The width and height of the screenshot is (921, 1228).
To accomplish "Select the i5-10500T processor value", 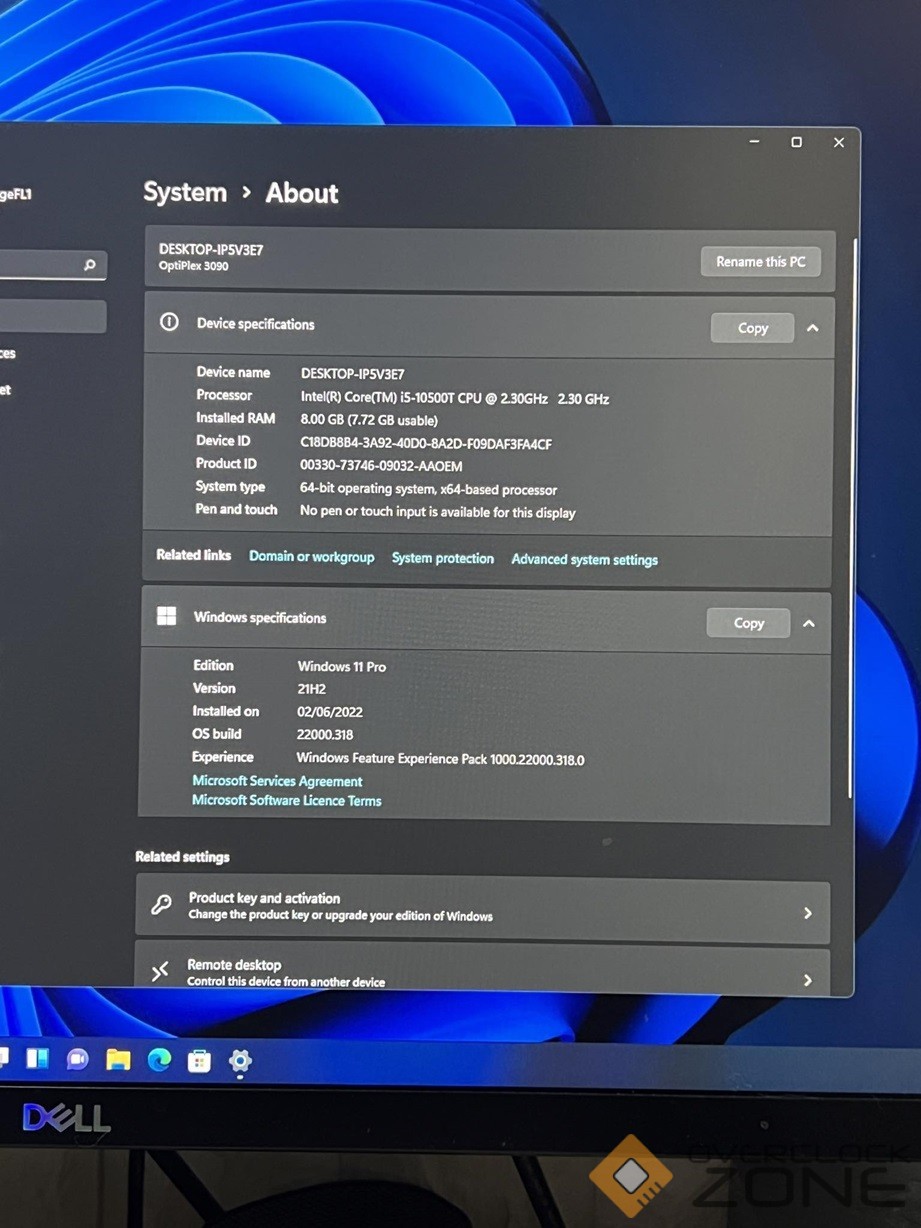I will pos(455,398).
